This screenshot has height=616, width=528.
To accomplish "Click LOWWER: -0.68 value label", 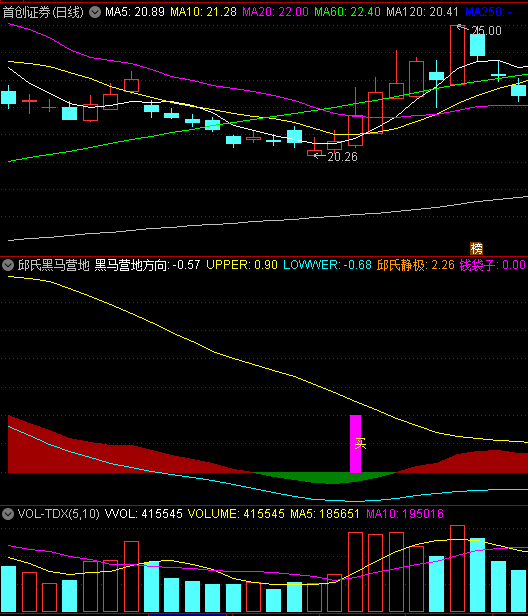I will (x=327, y=265).
